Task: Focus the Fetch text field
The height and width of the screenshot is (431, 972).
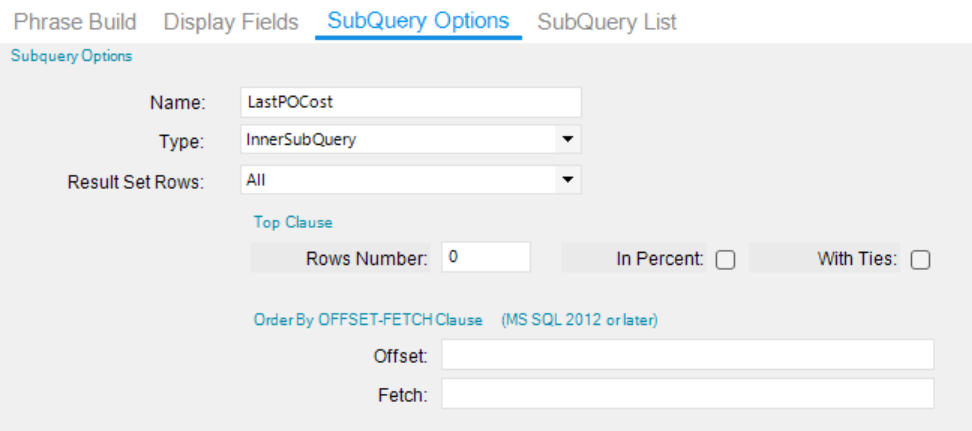Action: tap(687, 394)
